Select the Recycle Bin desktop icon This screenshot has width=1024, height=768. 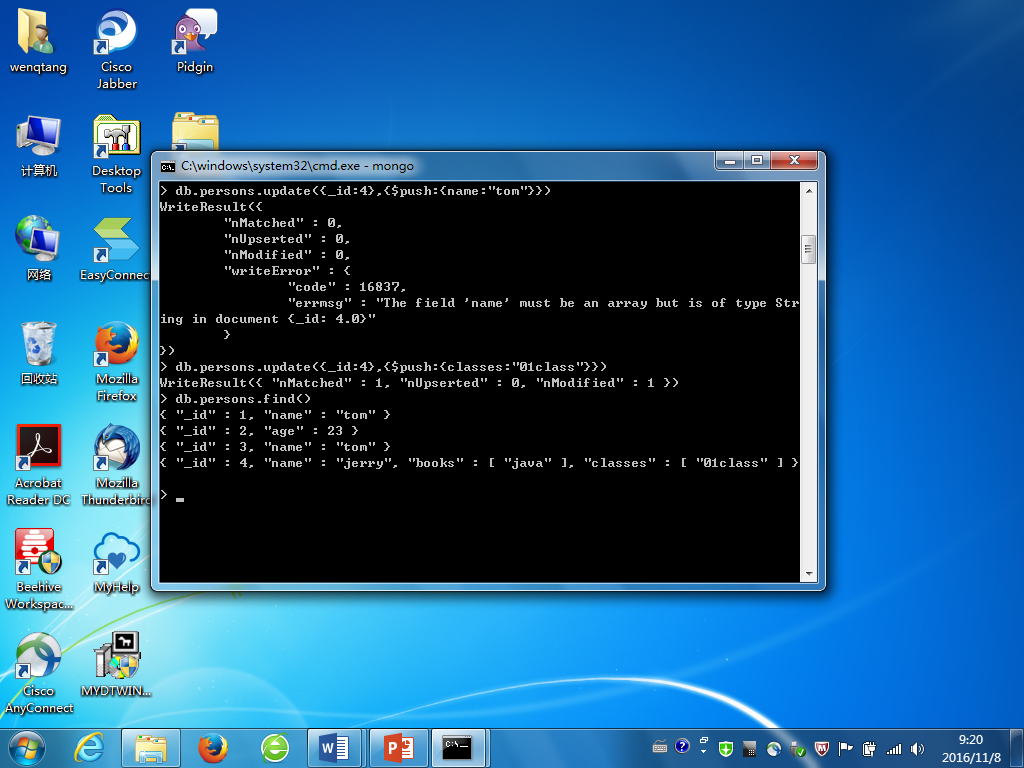click(x=39, y=346)
